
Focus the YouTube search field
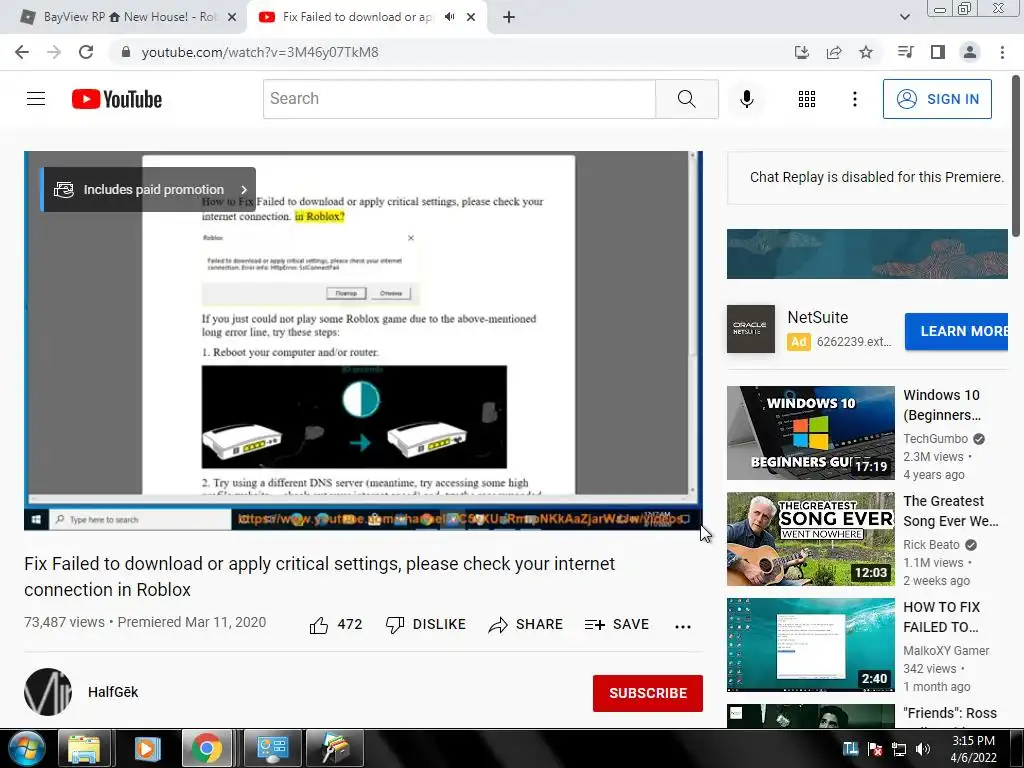(459, 99)
